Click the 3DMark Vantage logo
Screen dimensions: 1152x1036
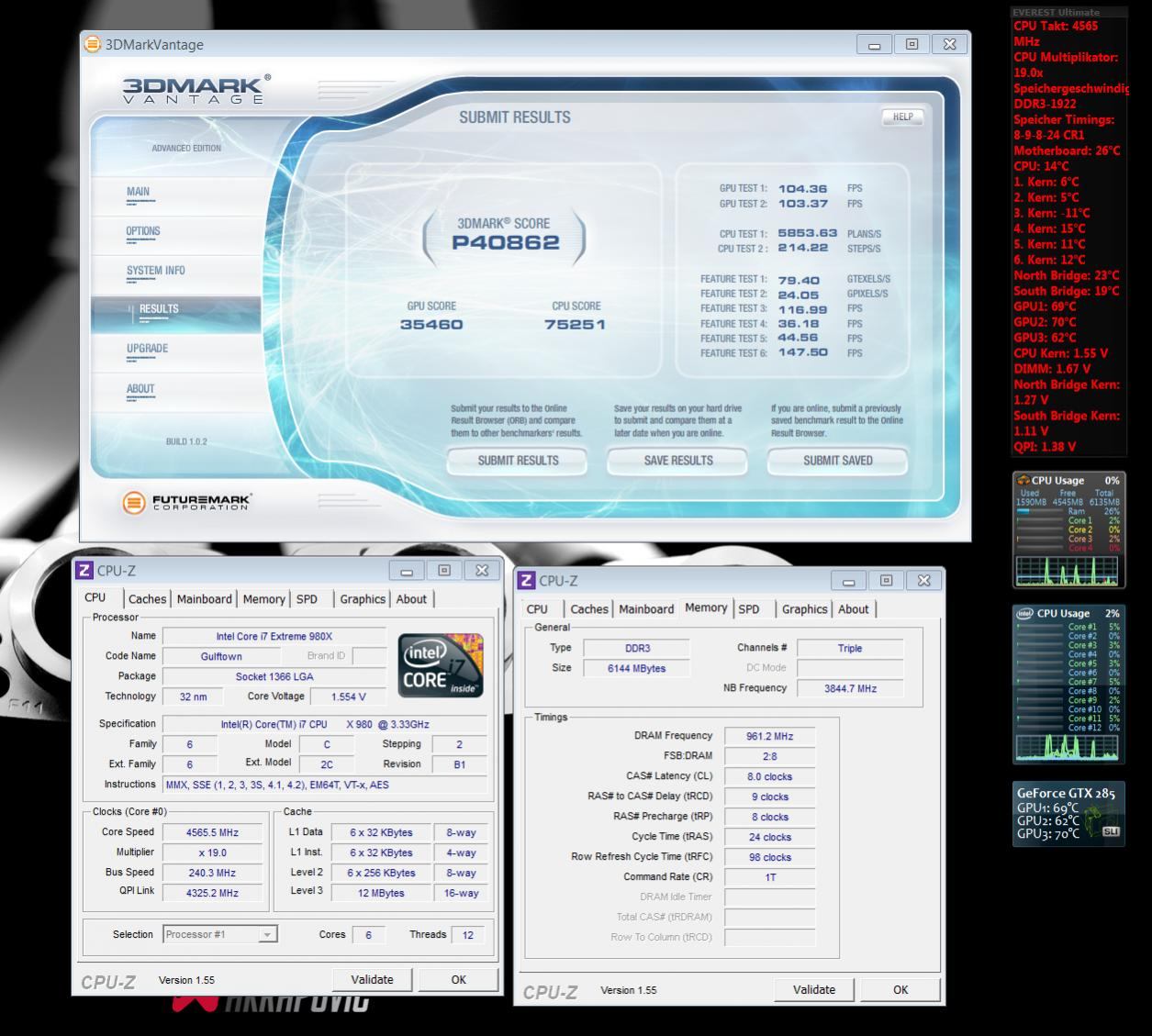[x=196, y=89]
